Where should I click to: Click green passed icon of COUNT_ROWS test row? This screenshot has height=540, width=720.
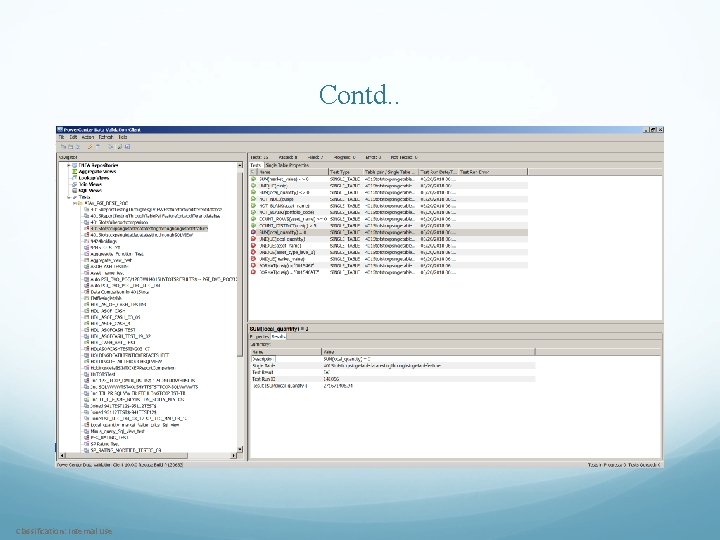(253, 219)
